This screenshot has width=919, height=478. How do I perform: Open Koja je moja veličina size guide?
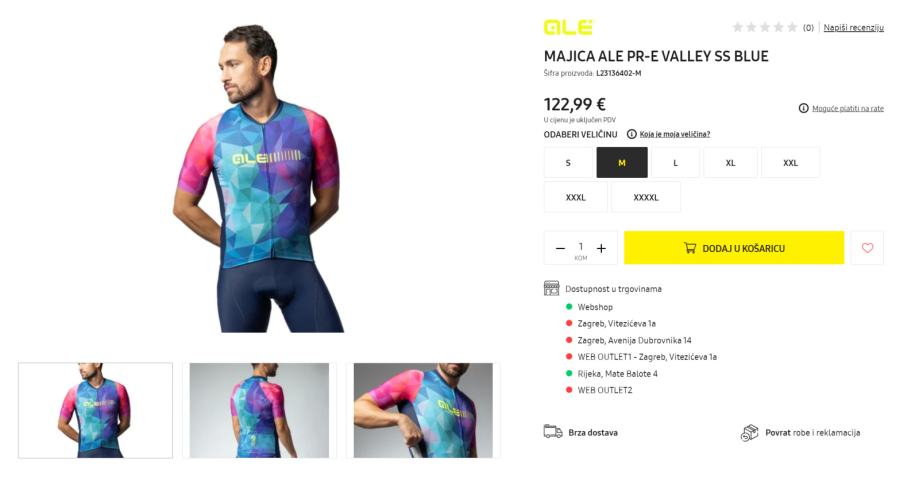(x=675, y=134)
